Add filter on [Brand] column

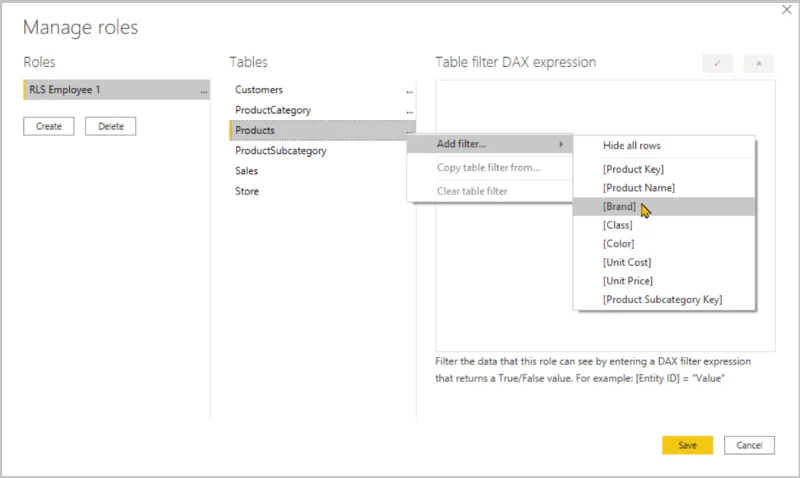tap(664, 207)
